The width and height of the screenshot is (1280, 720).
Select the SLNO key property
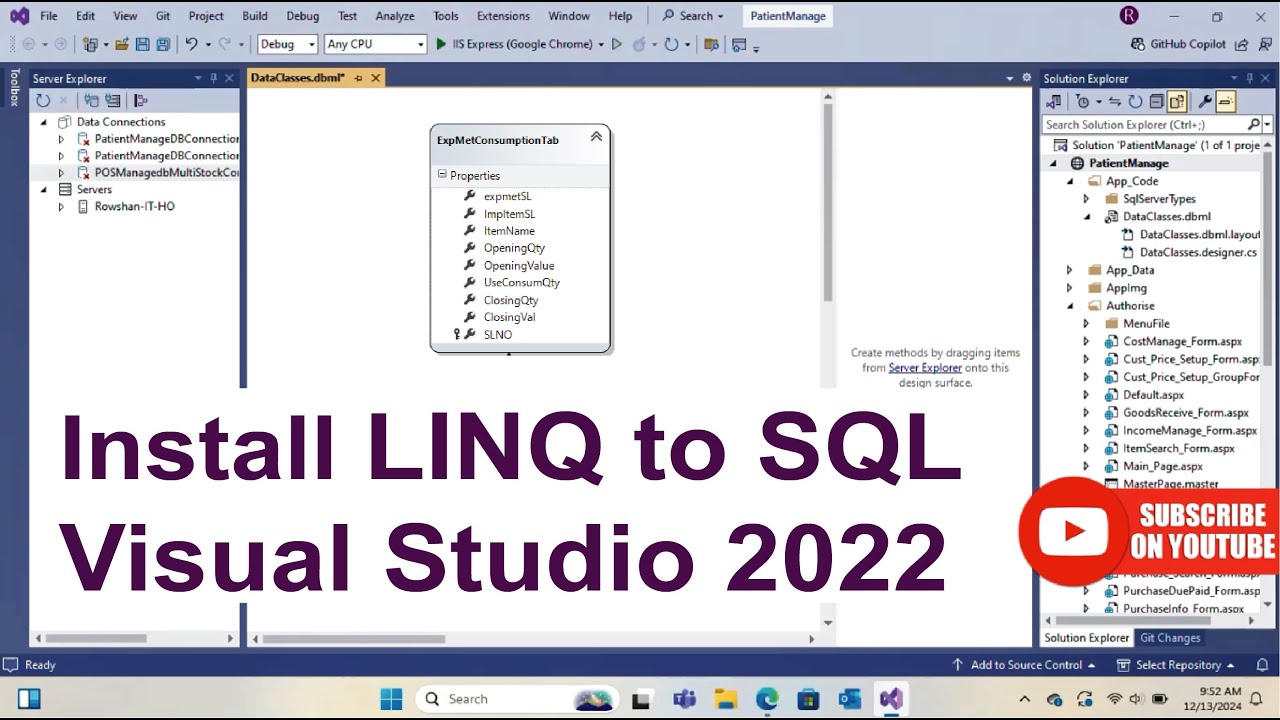(x=498, y=335)
